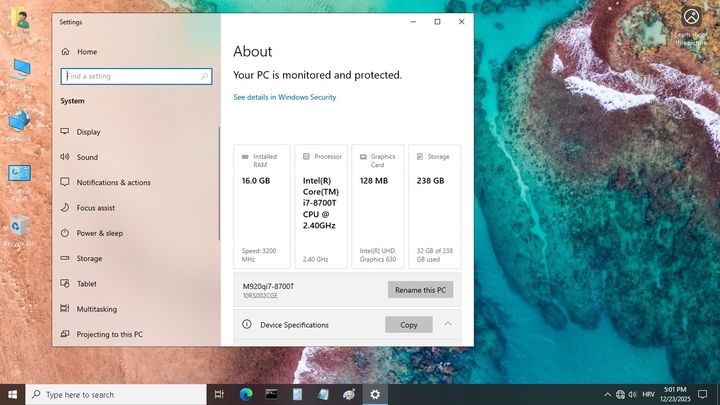Go to Notifications & actions settings
This screenshot has width=720, height=405.
coord(113,183)
